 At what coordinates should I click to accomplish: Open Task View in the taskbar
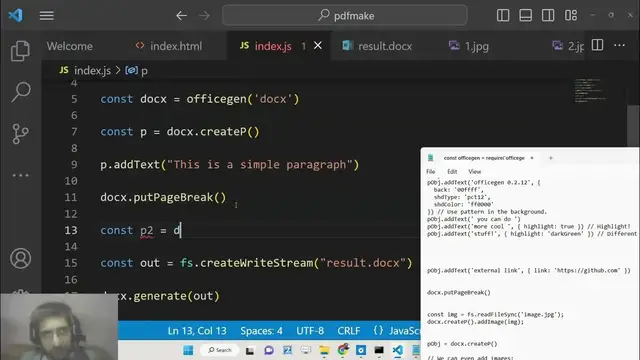point(250,350)
